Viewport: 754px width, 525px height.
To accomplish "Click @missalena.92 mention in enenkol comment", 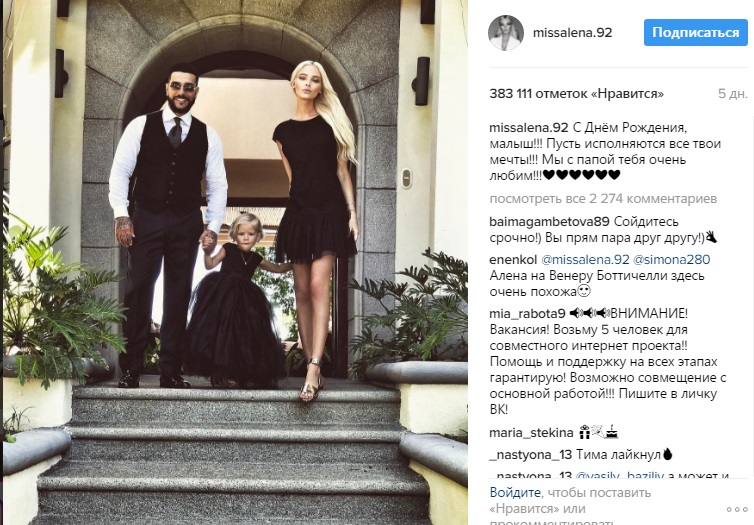I will (x=585, y=260).
